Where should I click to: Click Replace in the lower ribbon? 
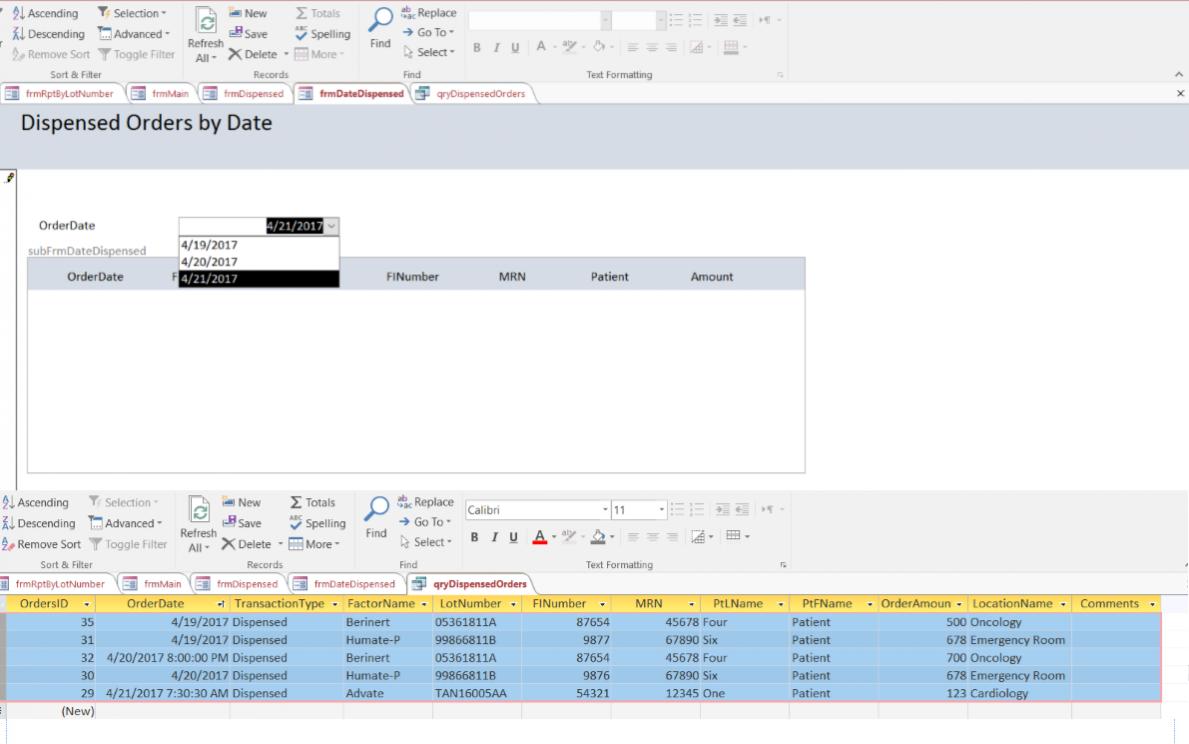[x=425, y=502]
